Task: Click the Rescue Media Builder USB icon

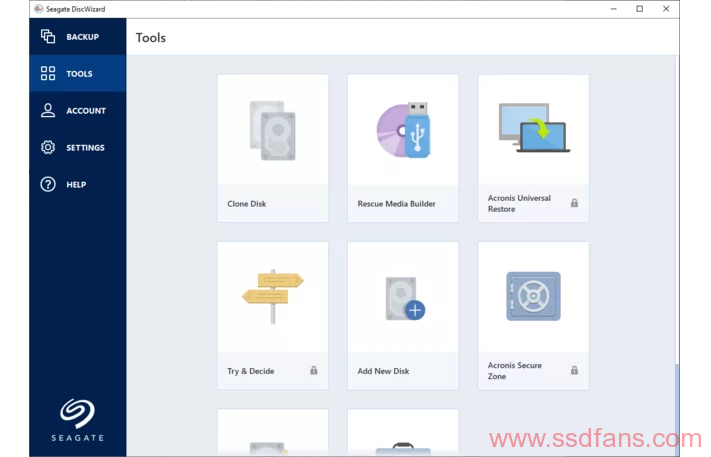Action: [404, 130]
